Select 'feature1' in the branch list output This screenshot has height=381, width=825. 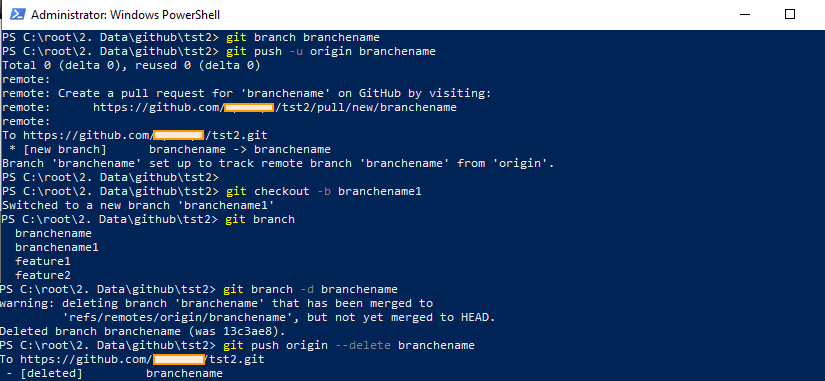pos(43,261)
